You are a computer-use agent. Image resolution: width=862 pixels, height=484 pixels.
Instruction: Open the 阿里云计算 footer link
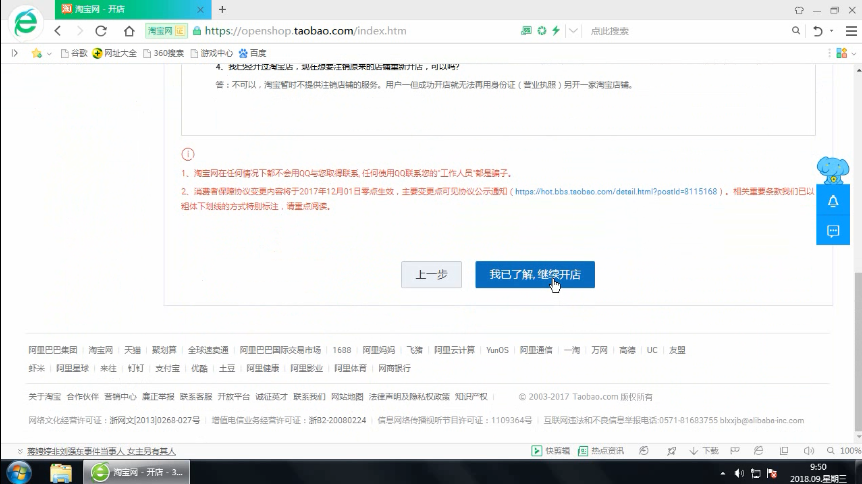click(454, 350)
